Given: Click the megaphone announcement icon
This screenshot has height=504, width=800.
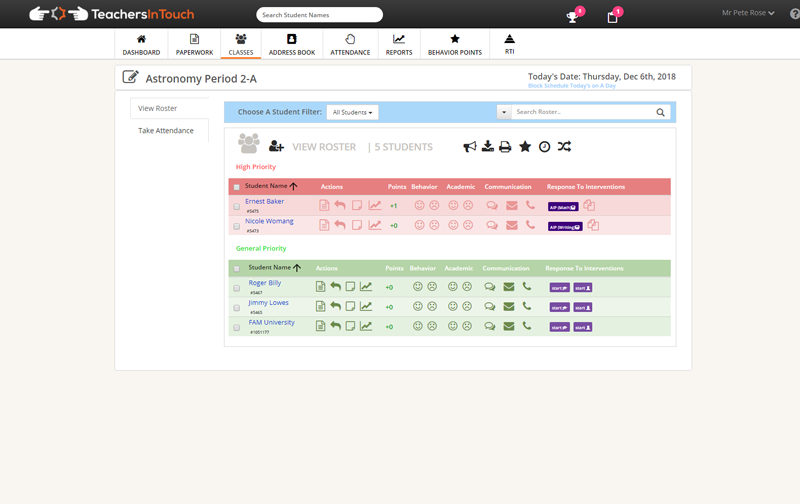Looking at the screenshot, I should [469, 147].
